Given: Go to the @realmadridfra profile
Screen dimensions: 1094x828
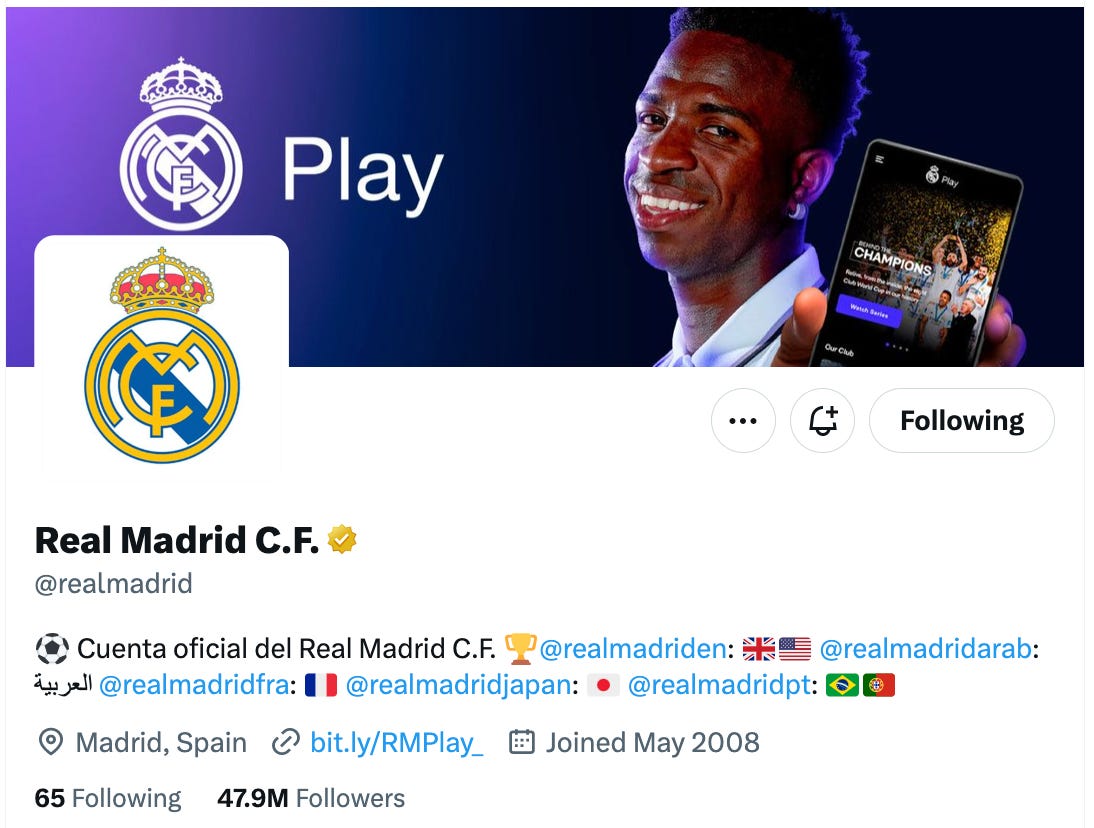Looking at the screenshot, I should [x=194, y=685].
